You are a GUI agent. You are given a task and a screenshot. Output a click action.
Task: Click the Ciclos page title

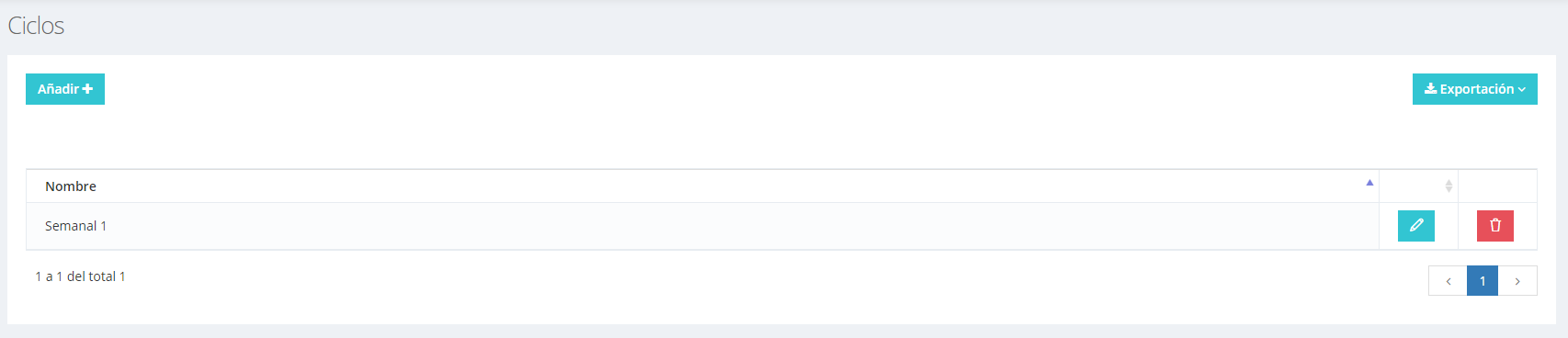coord(36,26)
